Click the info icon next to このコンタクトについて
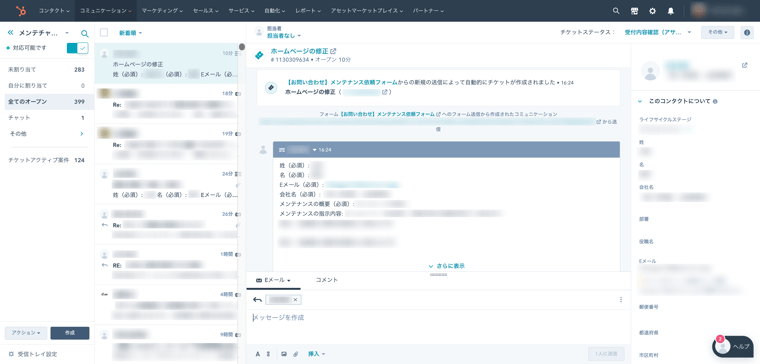This screenshot has height=364, width=760. [715, 102]
